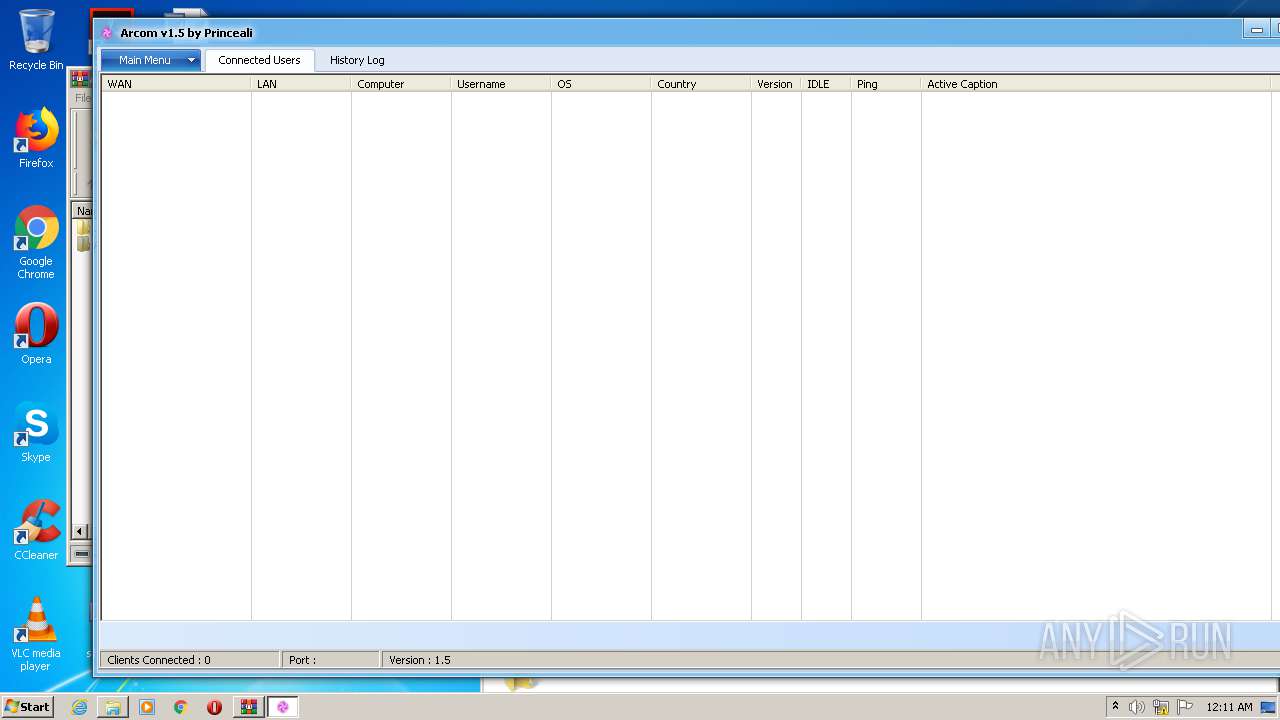Click the Show Desktop taskbar button

click(1269, 707)
